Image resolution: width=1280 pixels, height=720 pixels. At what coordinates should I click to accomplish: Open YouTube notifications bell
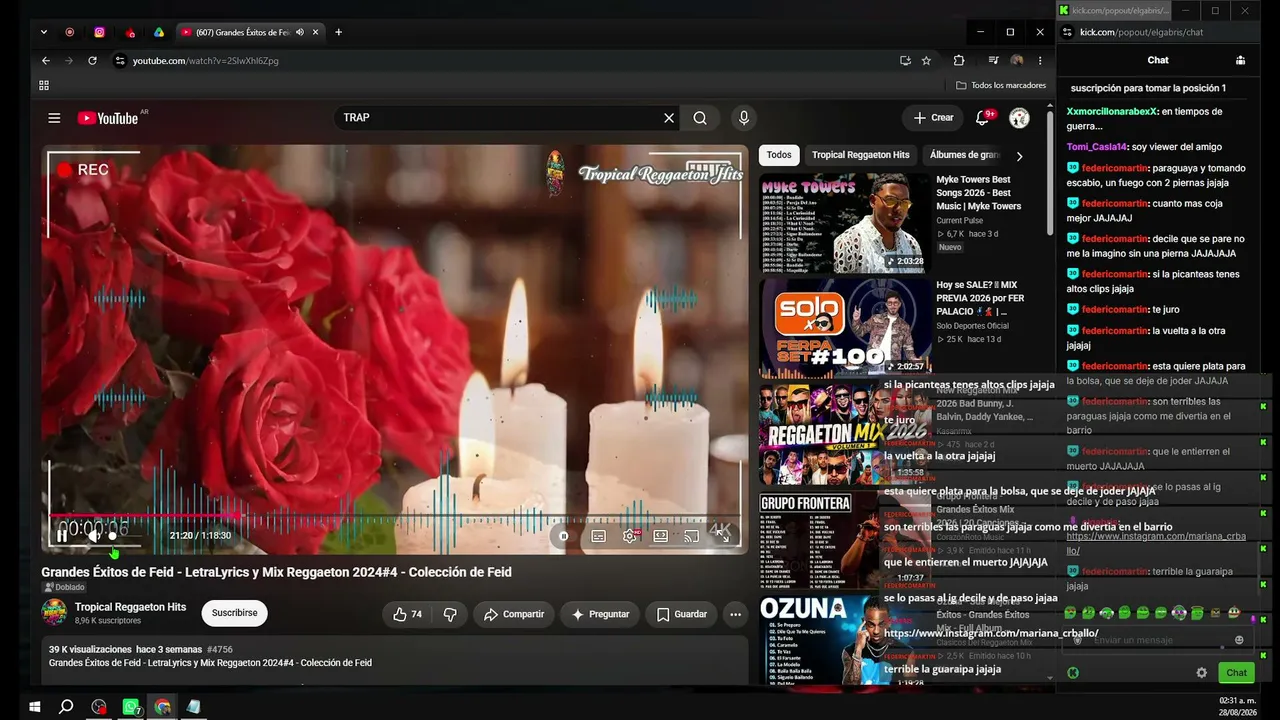982,118
